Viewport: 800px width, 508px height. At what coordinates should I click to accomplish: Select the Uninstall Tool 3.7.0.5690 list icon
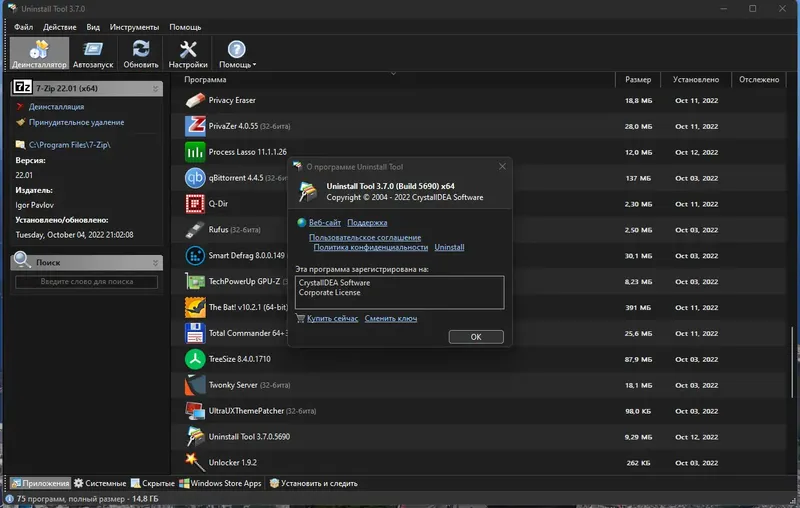pyautogui.click(x=195, y=437)
